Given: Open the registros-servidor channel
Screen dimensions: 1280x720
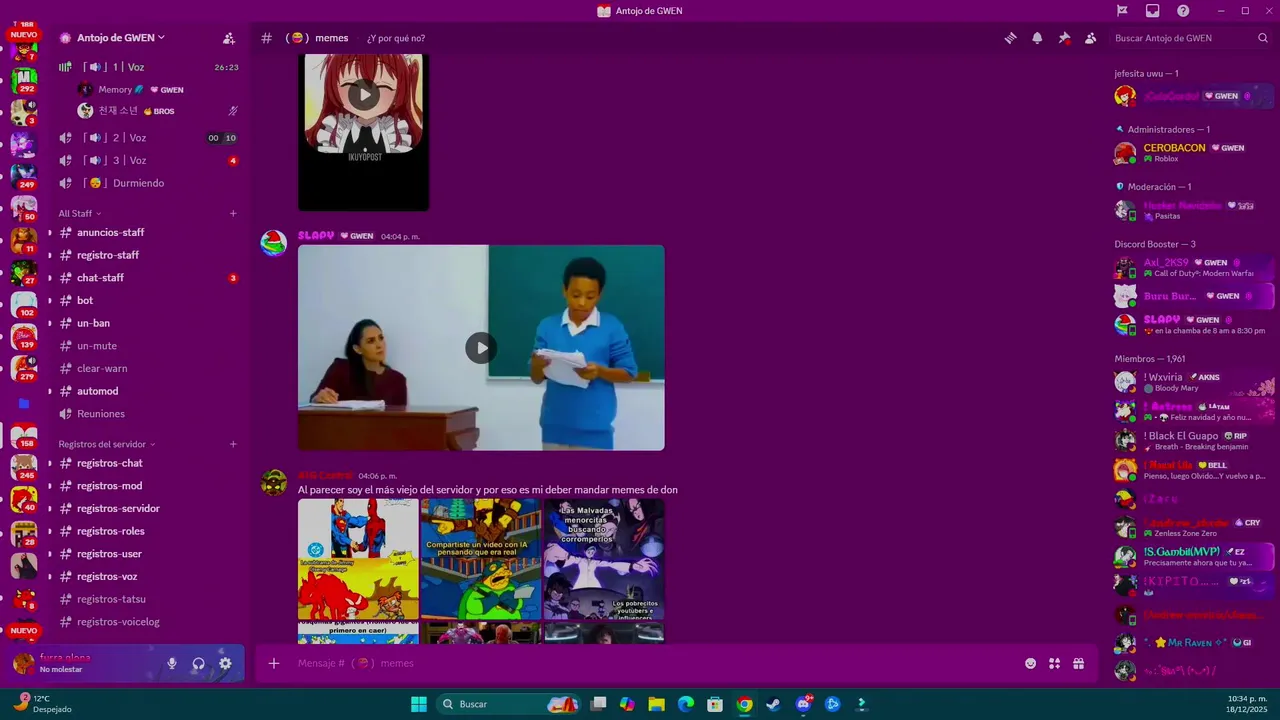Looking at the screenshot, I should click(x=148, y=508).
